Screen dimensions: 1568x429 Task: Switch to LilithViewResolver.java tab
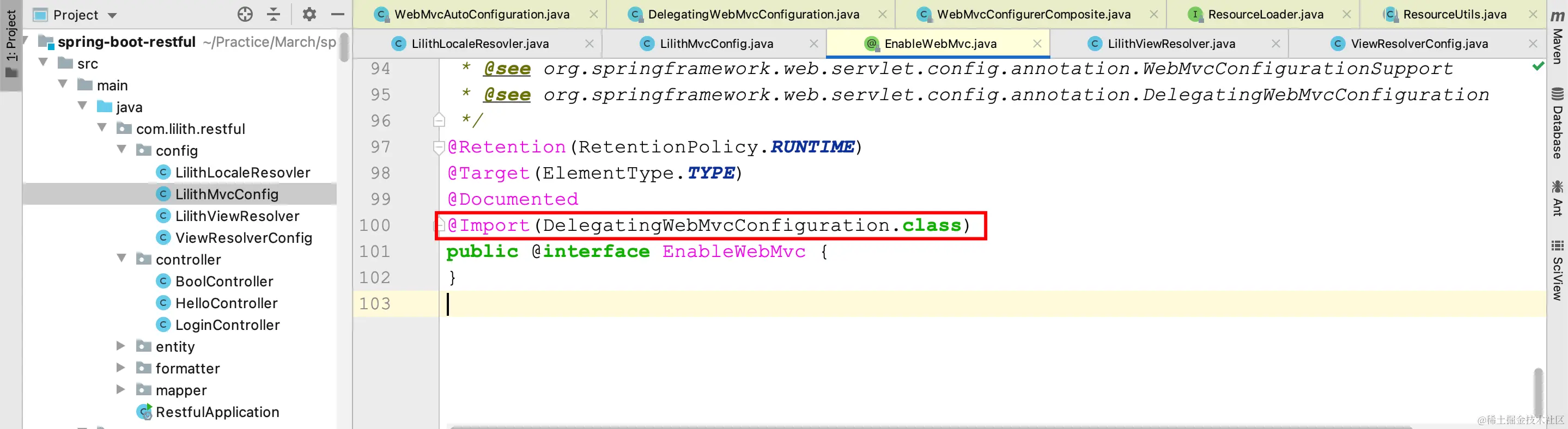[x=1171, y=44]
